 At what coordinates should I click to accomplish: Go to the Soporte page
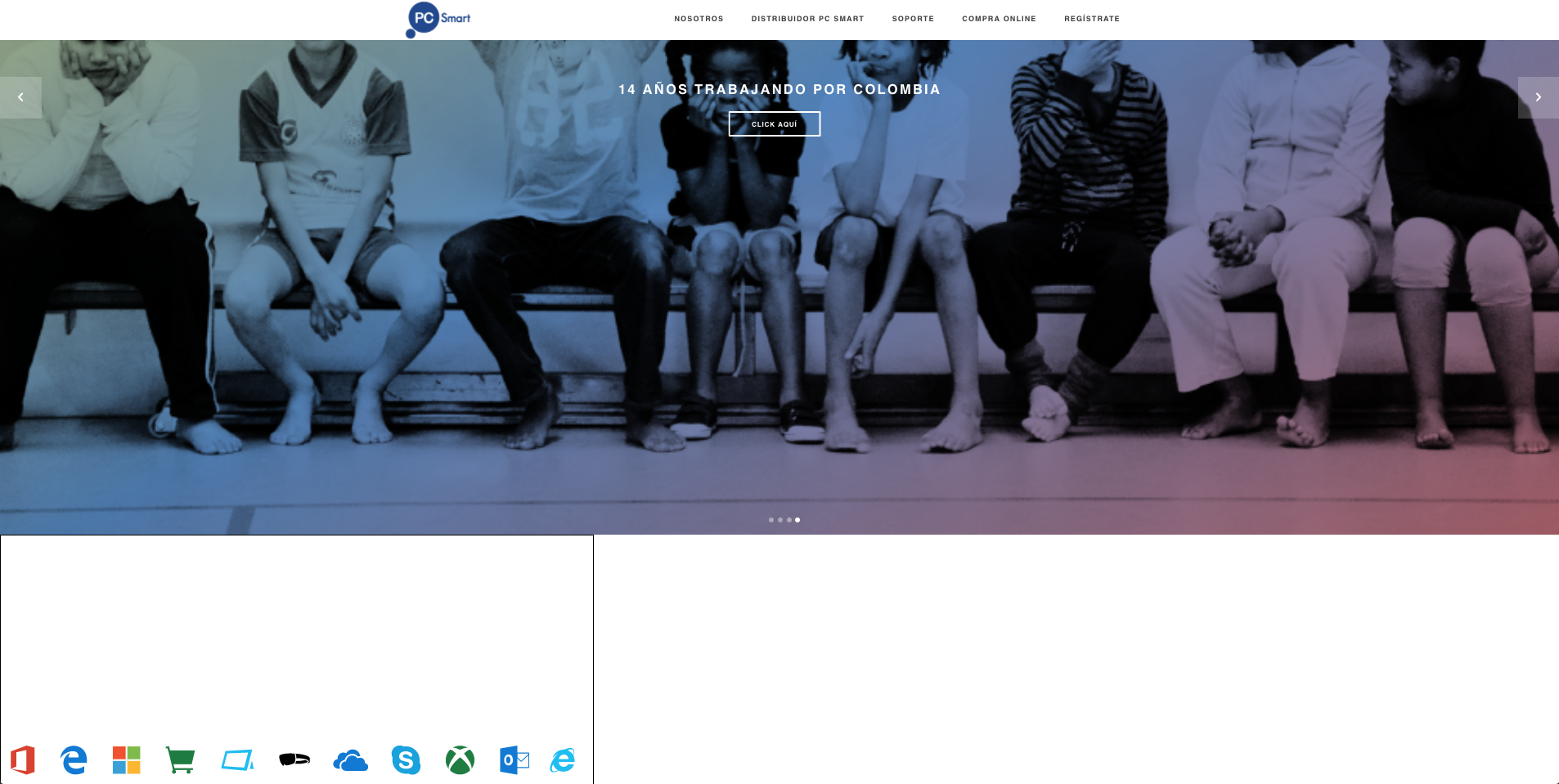coord(913,19)
